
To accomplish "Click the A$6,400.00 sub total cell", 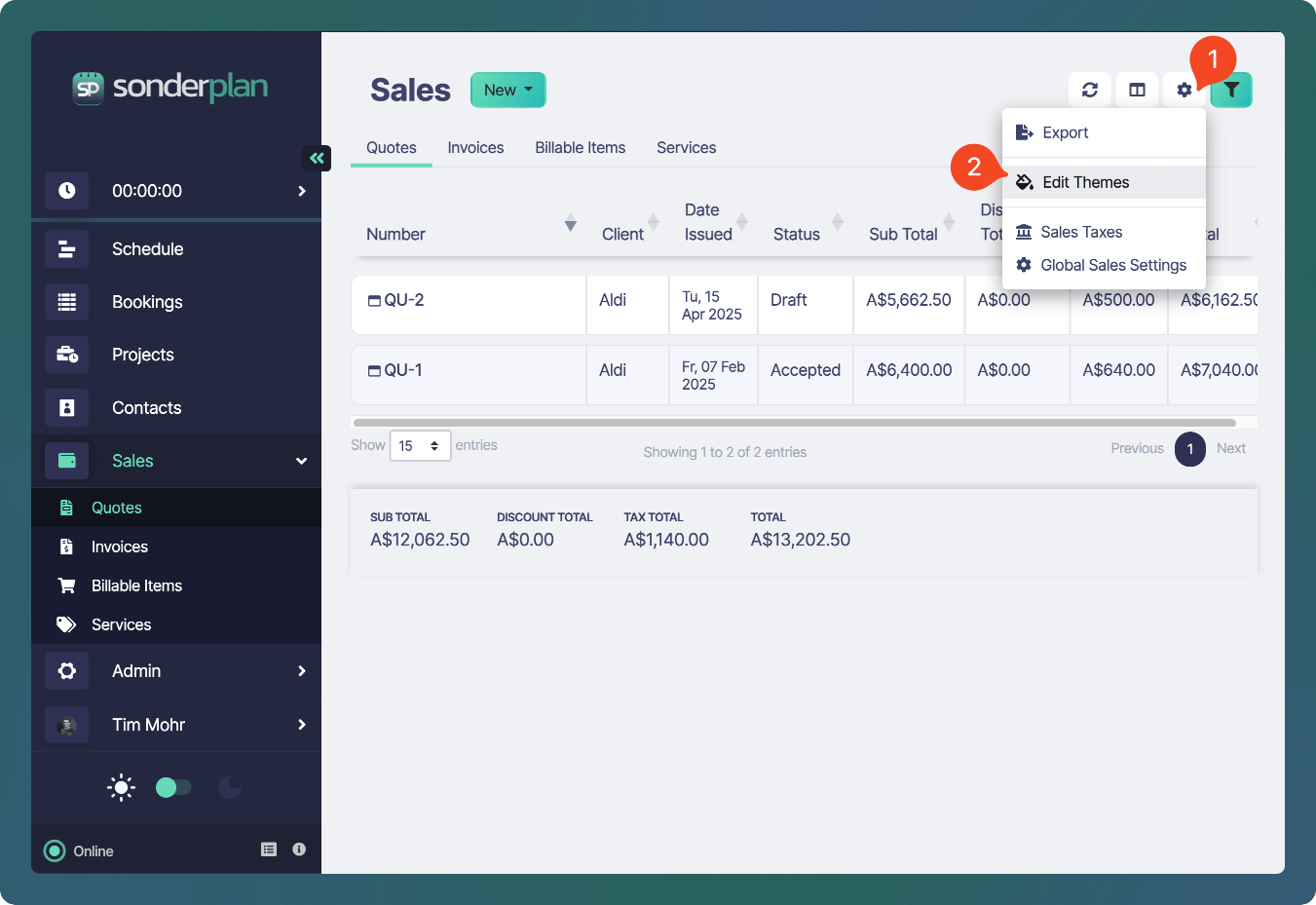I will tap(909, 375).
